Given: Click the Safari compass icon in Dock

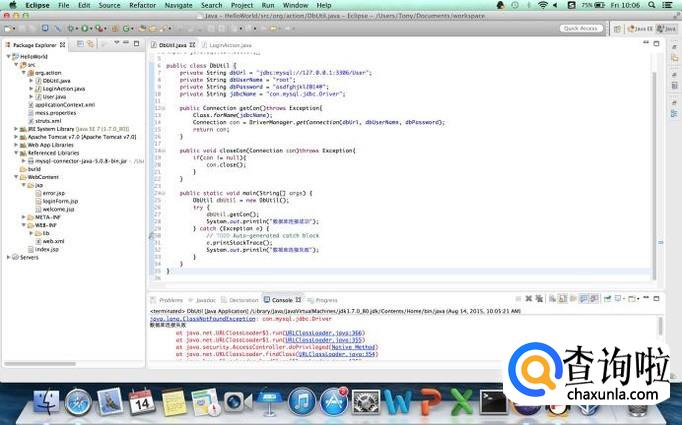Looking at the screenshot, I should [x=79, y=403].
